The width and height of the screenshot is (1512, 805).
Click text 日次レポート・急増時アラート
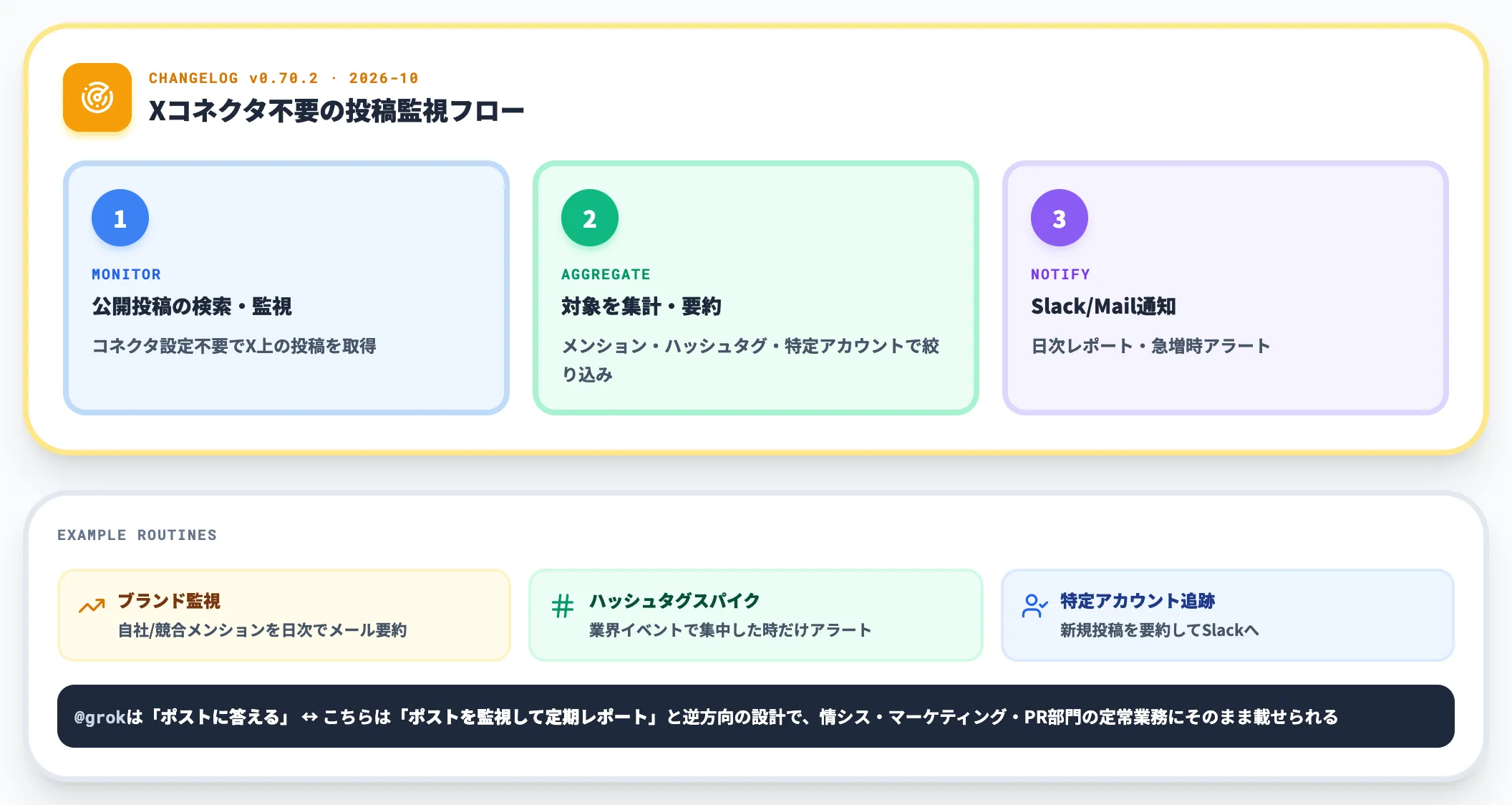[x=1150, y=346]
